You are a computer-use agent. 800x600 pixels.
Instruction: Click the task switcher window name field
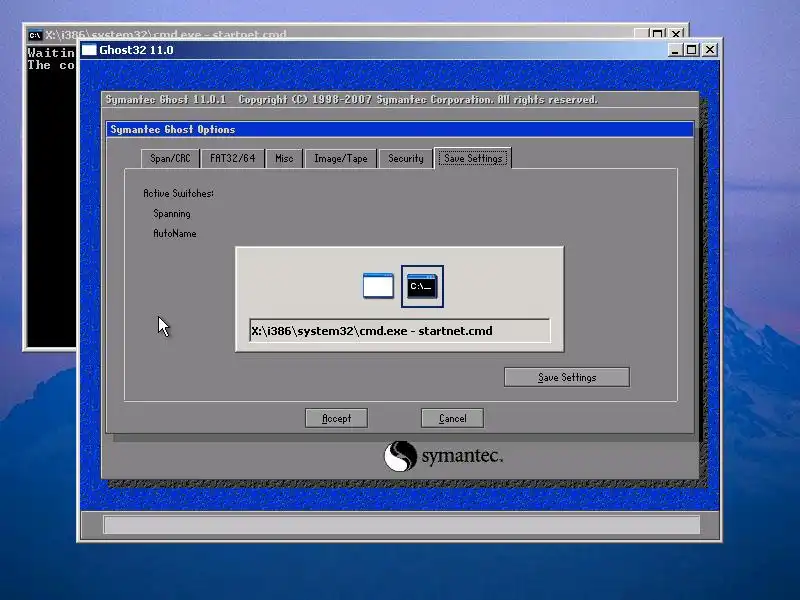[x=399, y=331]
